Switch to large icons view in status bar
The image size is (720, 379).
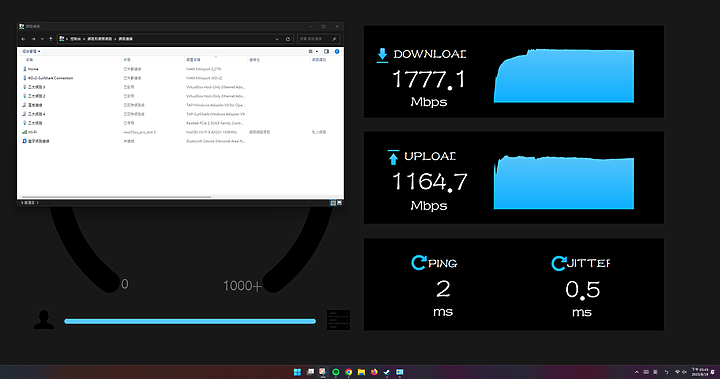(x=339, y=203)
